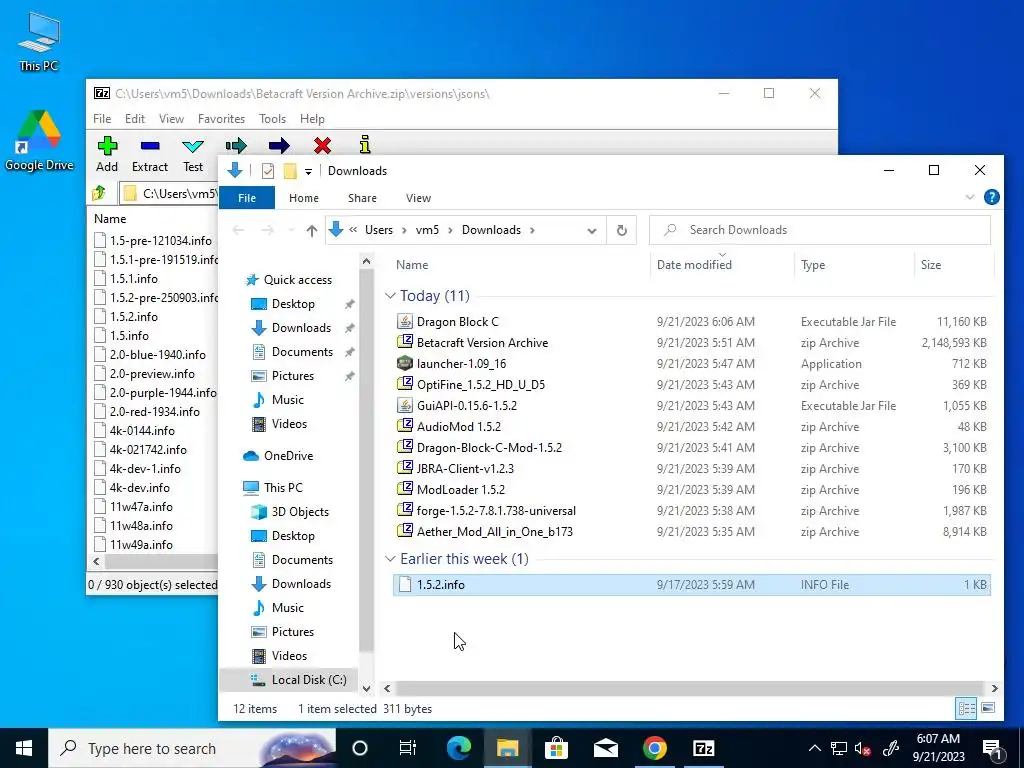Open the Windows Start menu
The height and width of the screenshot is (768, 1024).
click(x=24, y=748)
